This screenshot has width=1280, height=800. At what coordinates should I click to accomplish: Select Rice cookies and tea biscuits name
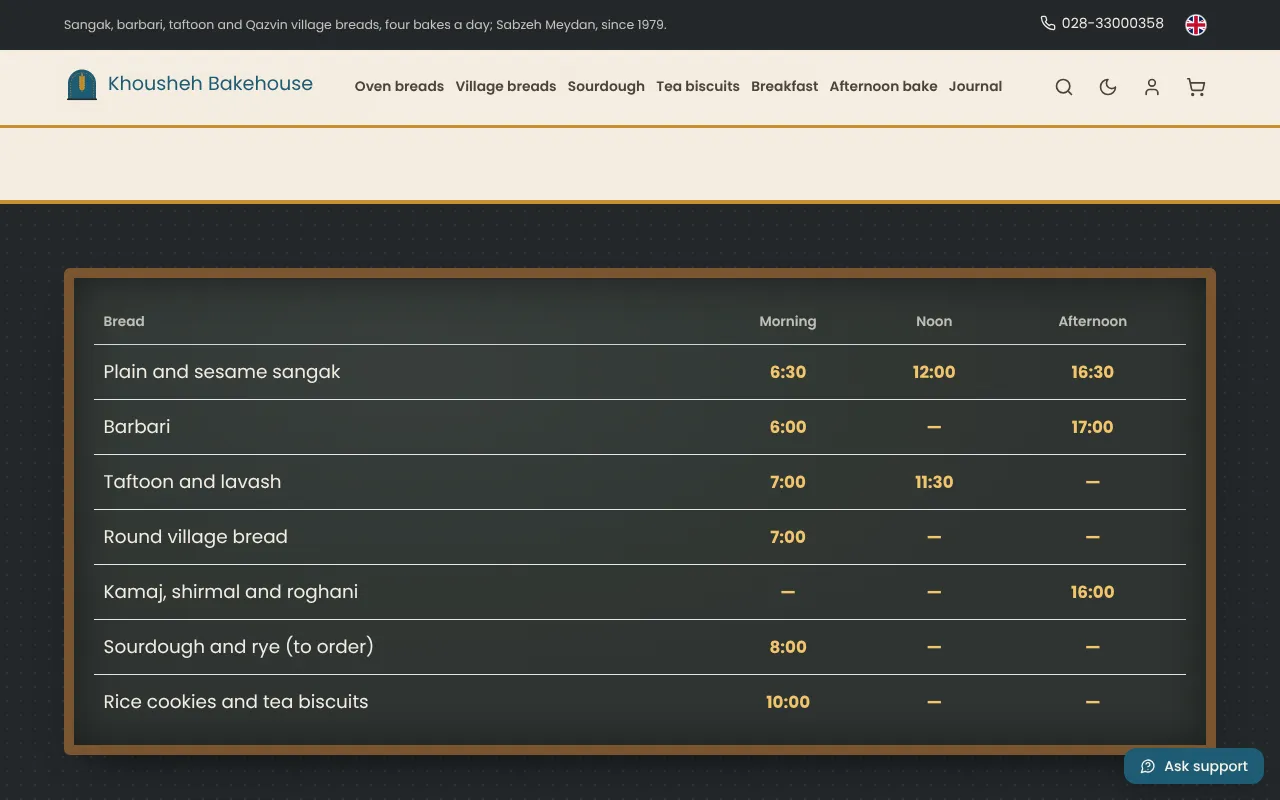[x=236, y=702]
